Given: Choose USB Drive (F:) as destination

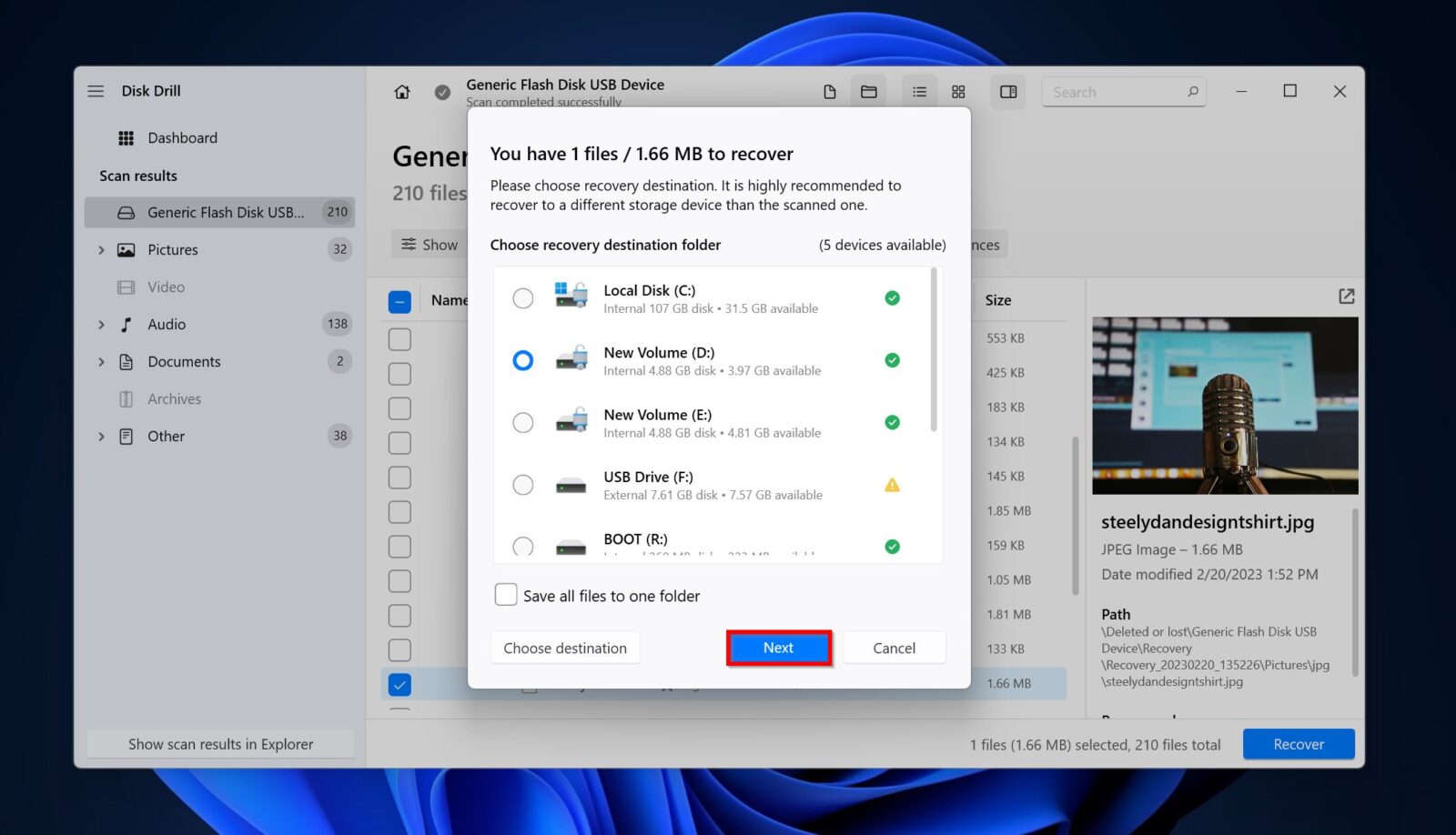Looking at the screenshot, I should click(522, 485).
